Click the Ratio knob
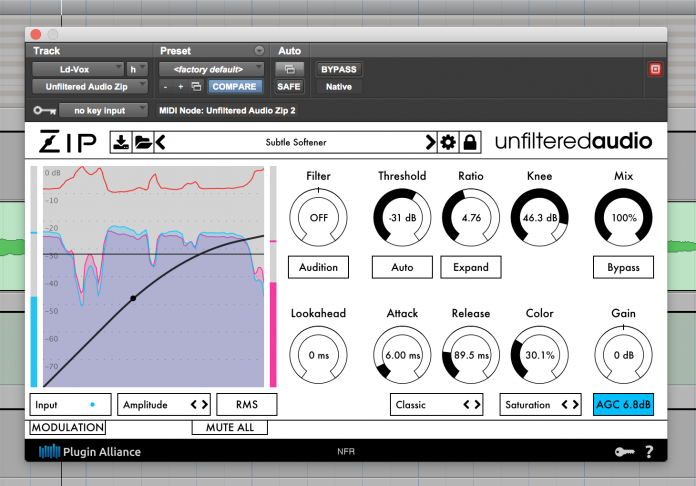696x486 pixels. pyautogui.click(x=471, y=217)
